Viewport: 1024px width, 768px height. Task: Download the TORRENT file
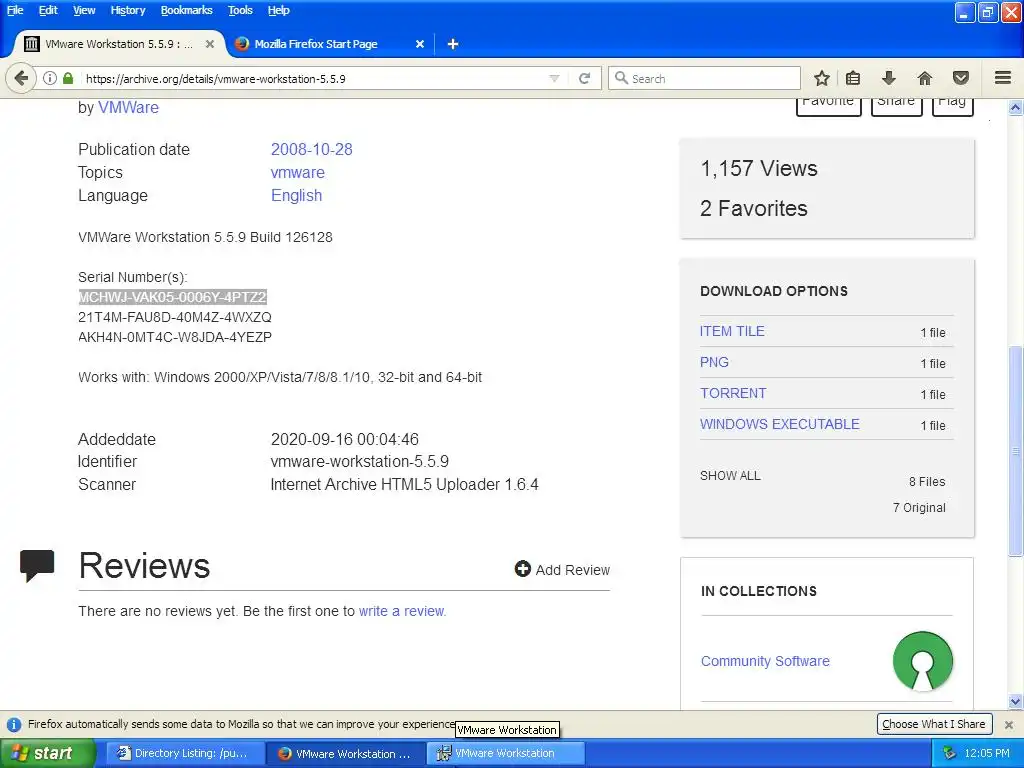pyautogui.click(x=733, y=393)
